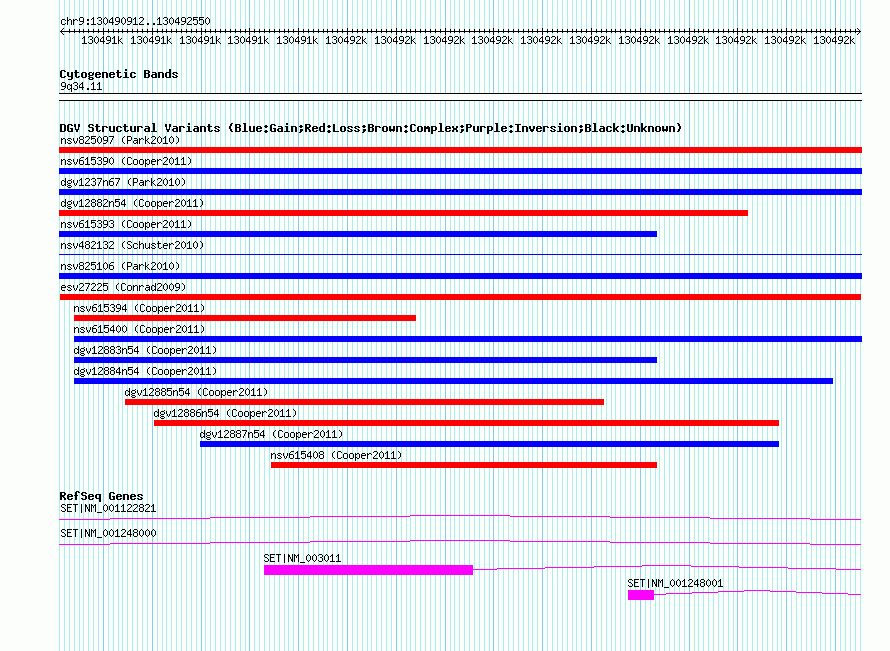Open the dgv12885n54 (Cooper2011) variant label
This screenshot has height=651, width=890.
click(x=196, y=392)
